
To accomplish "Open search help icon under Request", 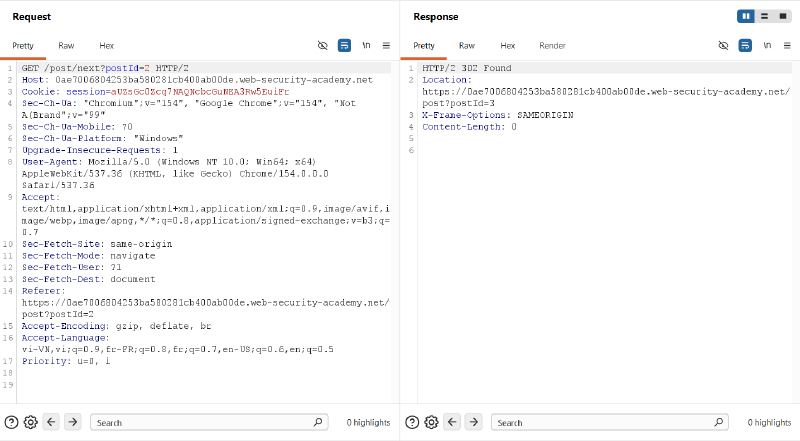I will click(11, 422).
